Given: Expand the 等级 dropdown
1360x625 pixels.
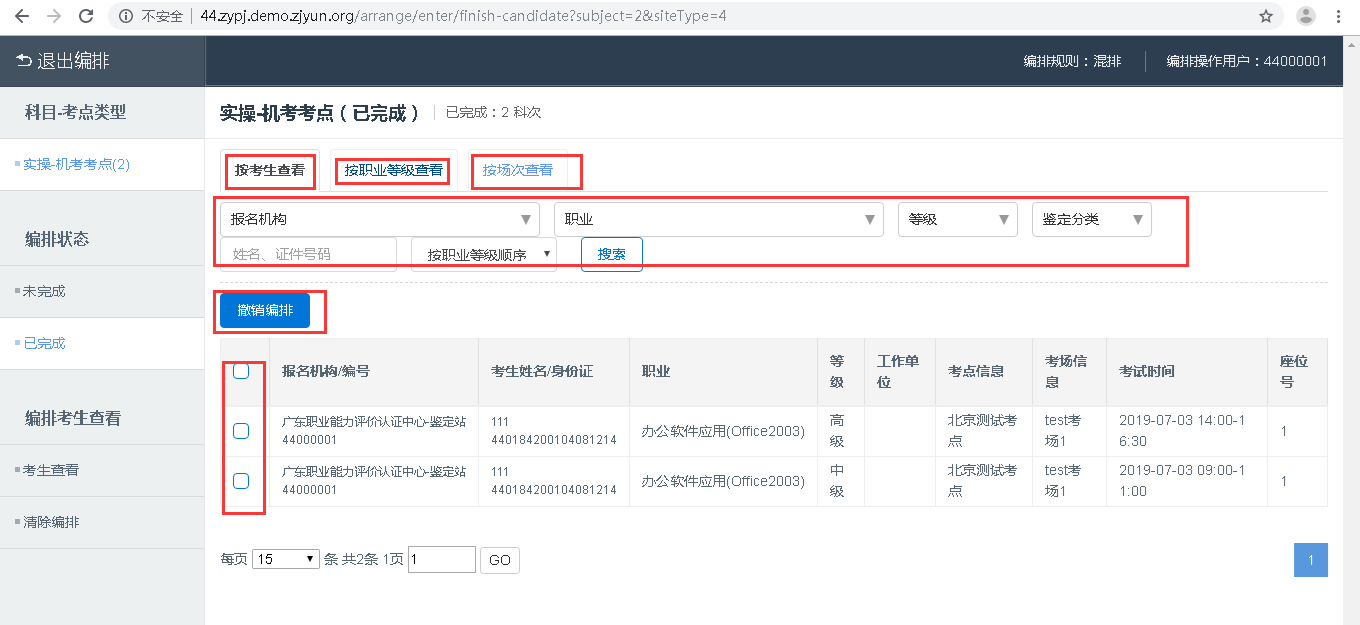Looking at the screenshot, I should (x=957, y=219).
